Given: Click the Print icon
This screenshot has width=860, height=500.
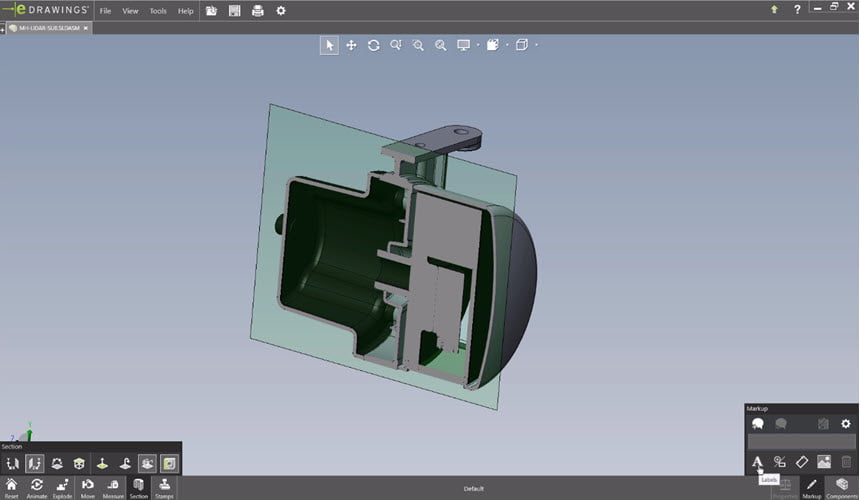Looking at the screenshot, I should (x=258, y=10).
